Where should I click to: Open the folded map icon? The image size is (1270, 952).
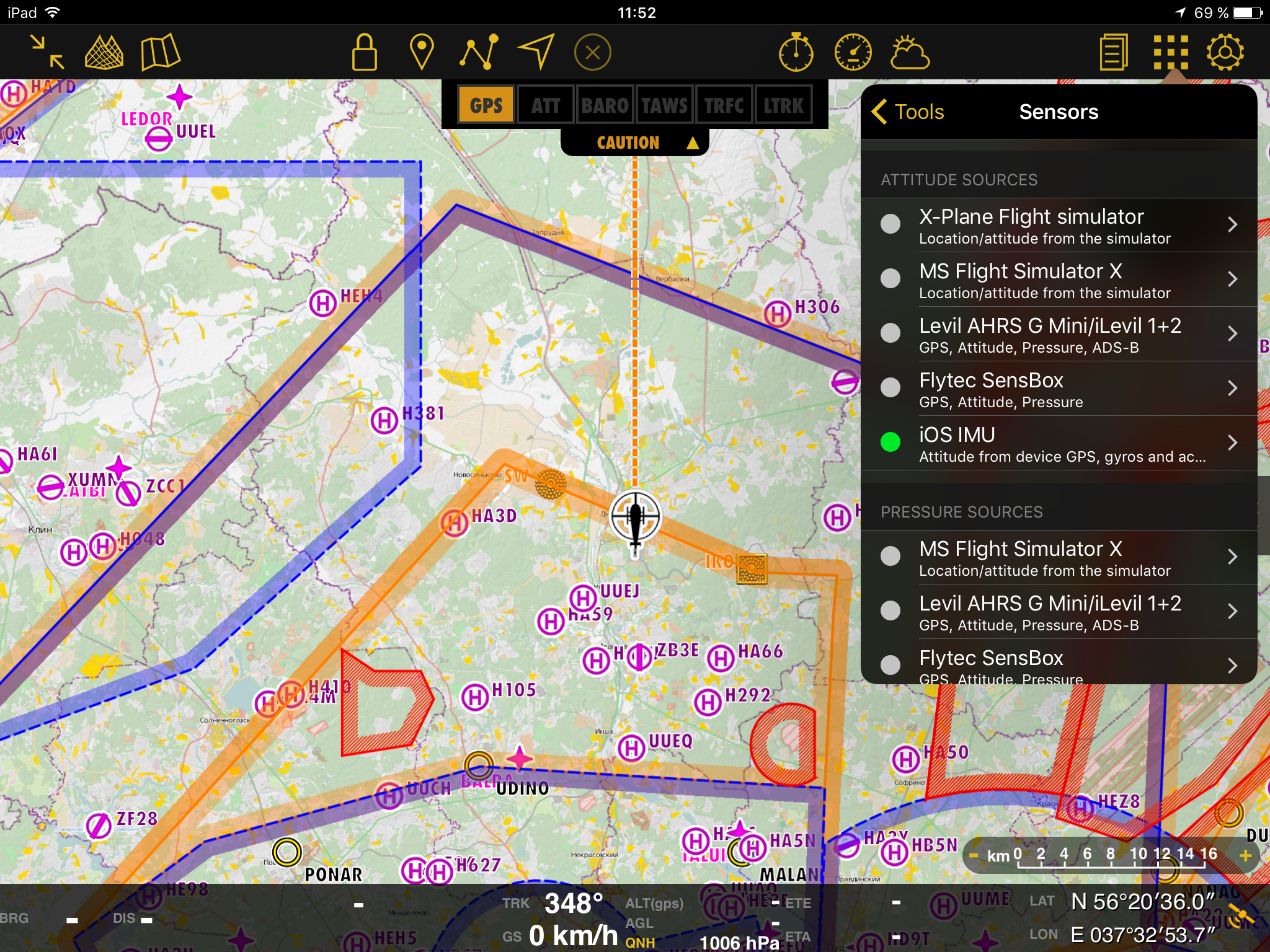tap(160, 52)
